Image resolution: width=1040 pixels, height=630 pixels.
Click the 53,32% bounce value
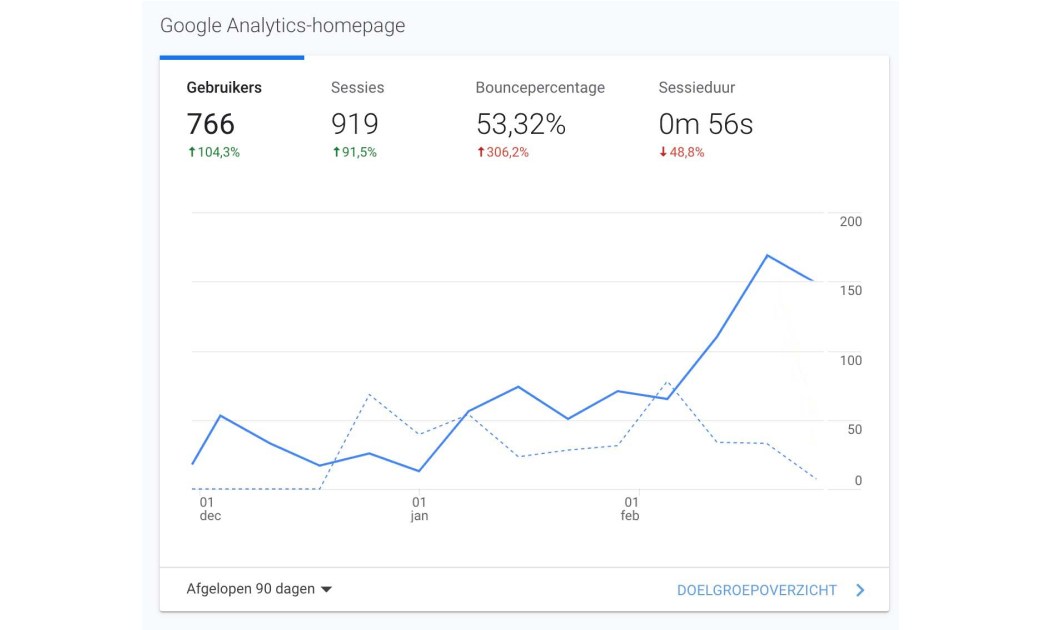(521, 124)
